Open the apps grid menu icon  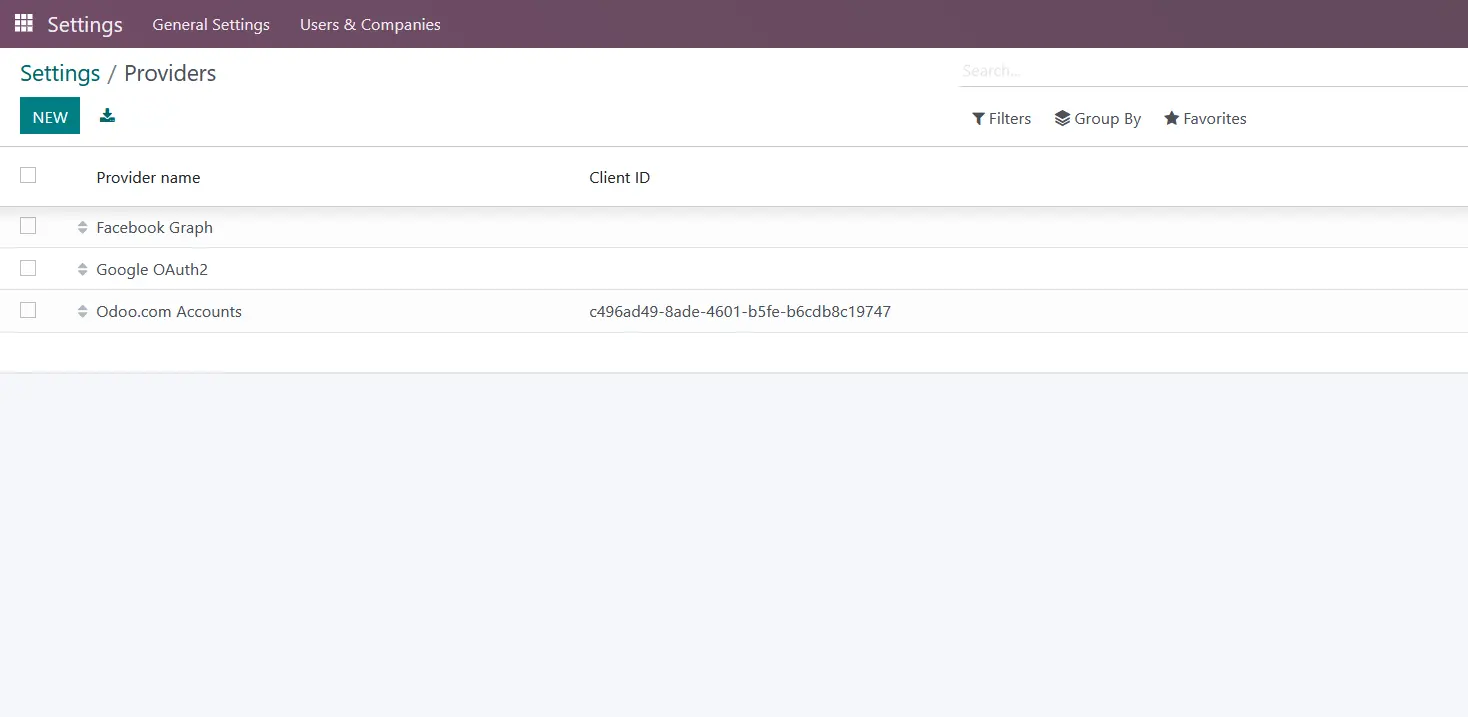coord(22,23)
